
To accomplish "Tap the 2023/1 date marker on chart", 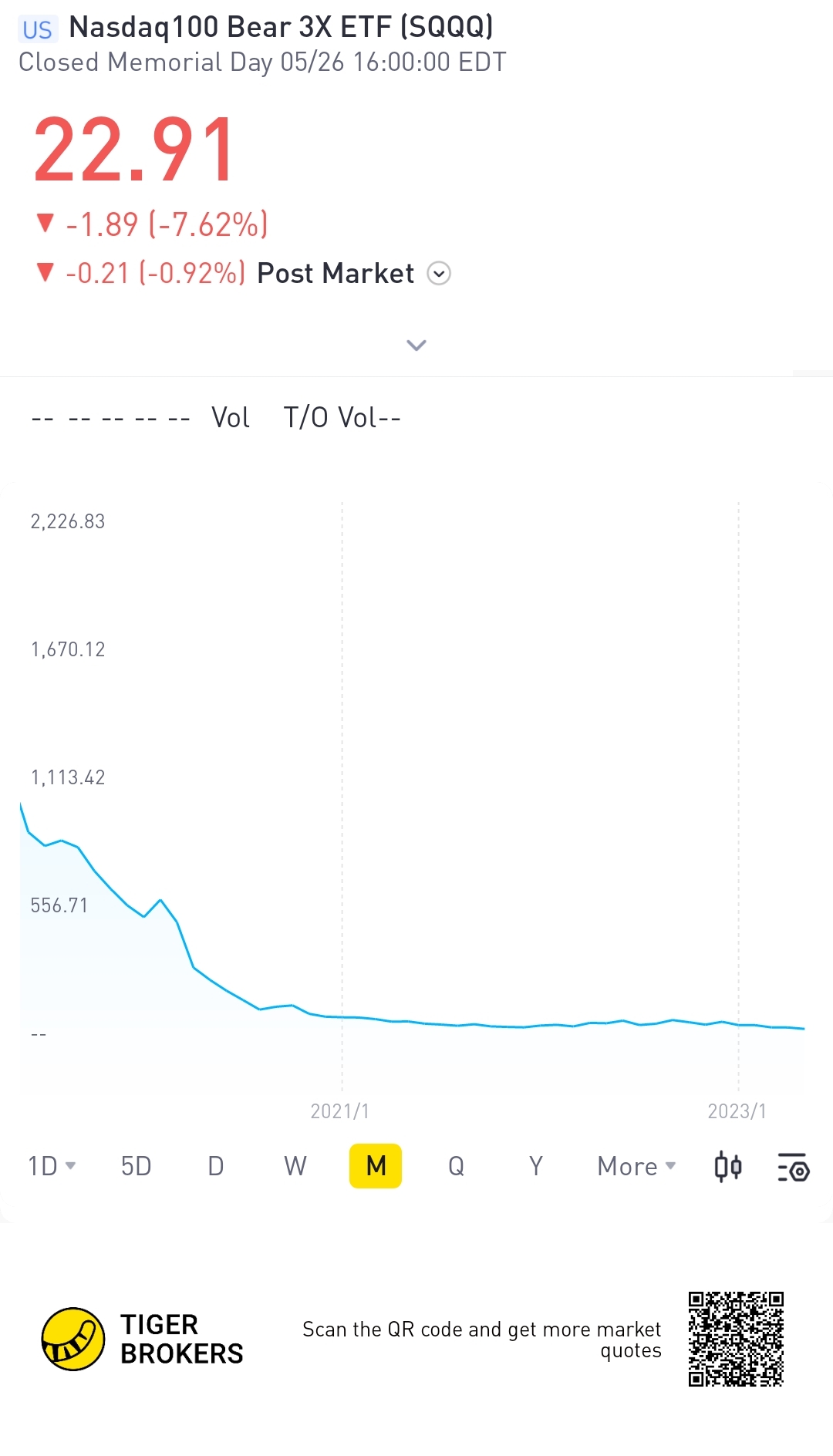I will (737, 1111).
